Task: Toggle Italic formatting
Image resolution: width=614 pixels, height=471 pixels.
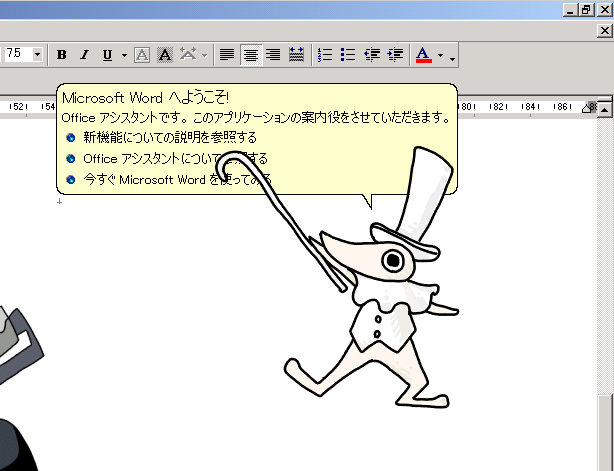Action: tap(84, 55)
